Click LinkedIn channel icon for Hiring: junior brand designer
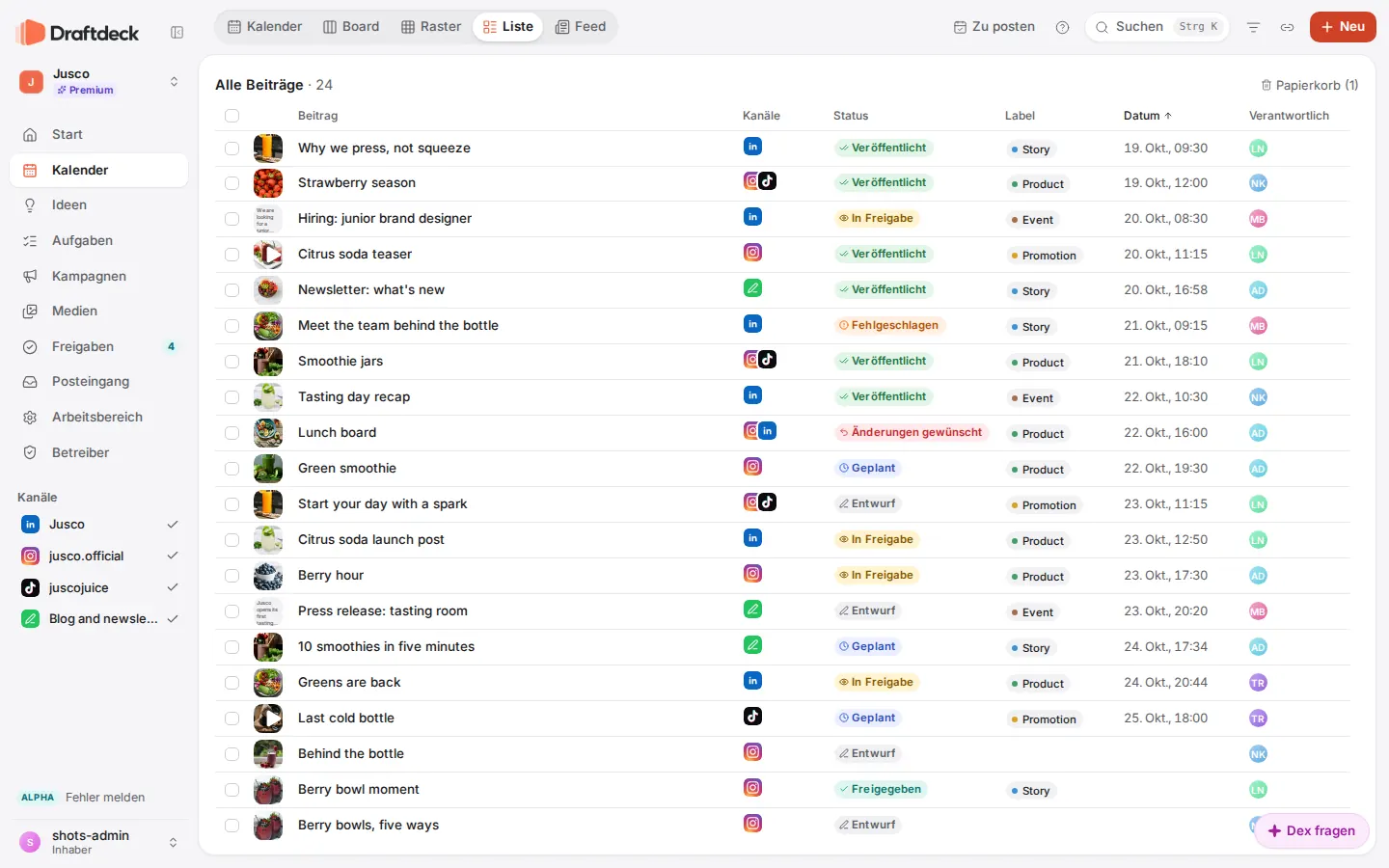Screen dimensions: 1389x868 point(753,217)
